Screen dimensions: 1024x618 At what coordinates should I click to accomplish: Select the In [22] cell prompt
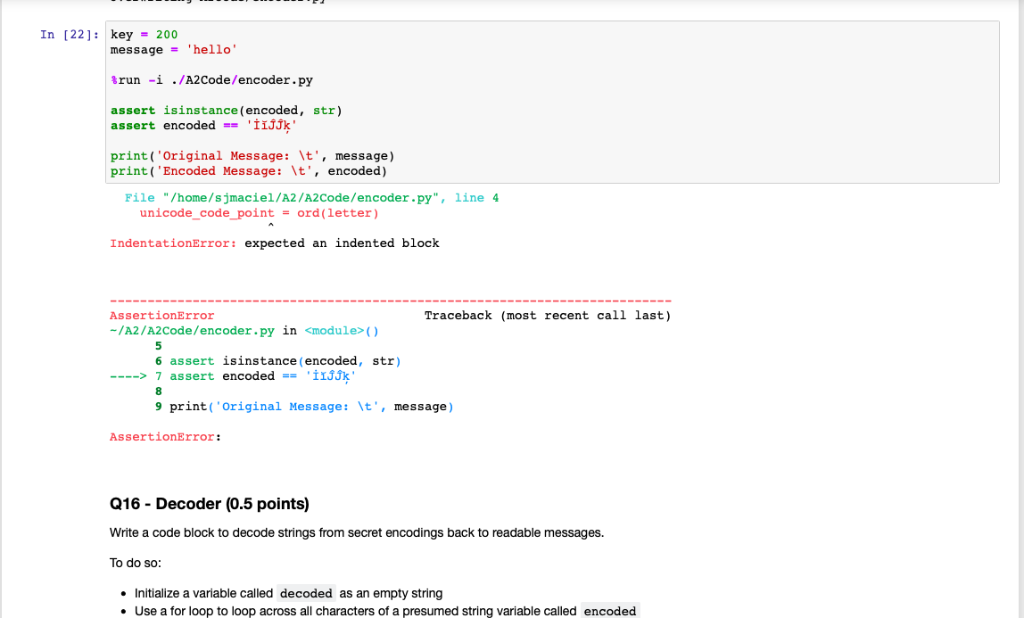69,35
